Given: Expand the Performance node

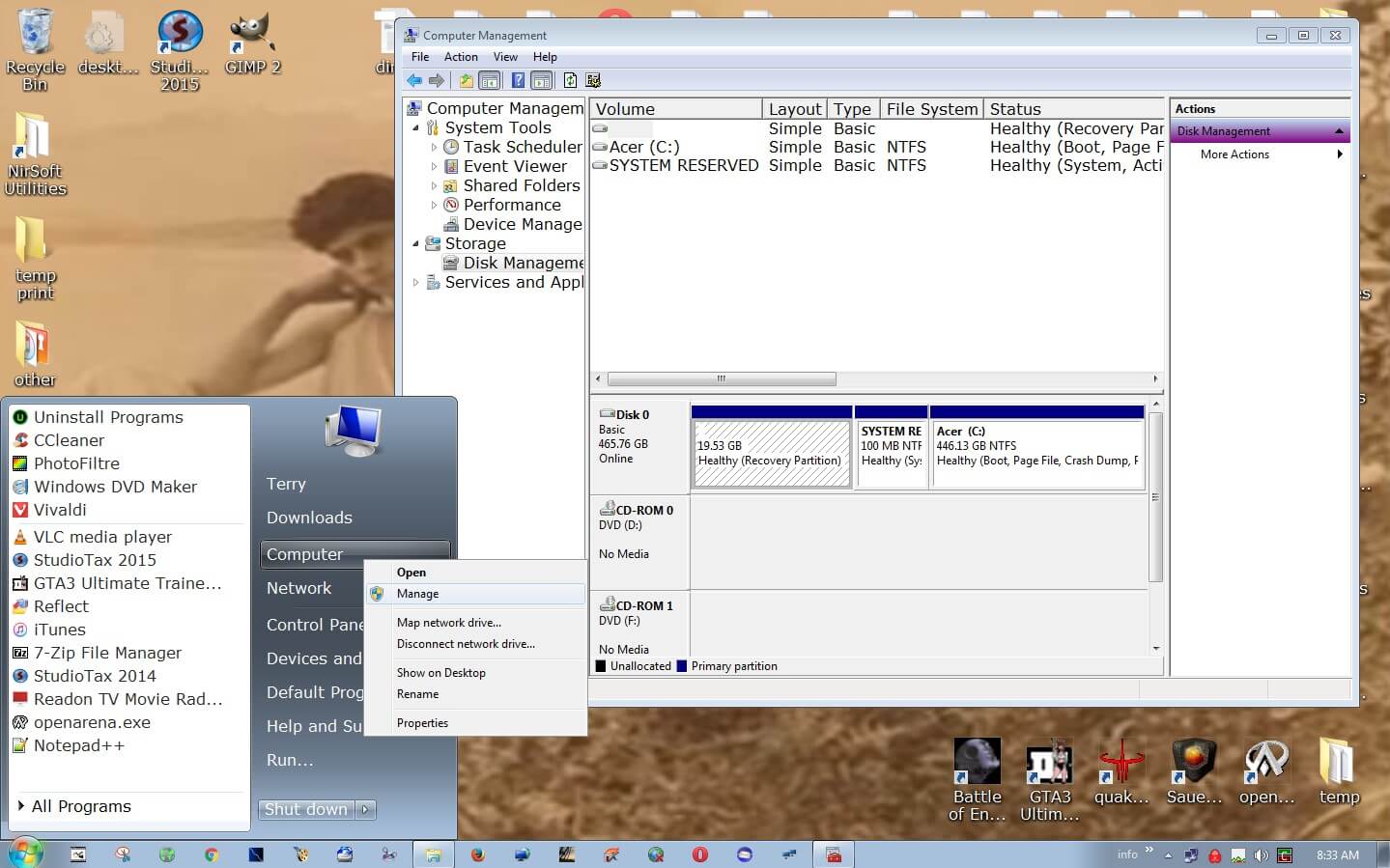Looking at the screenshot, I should [x=434, y=206].
